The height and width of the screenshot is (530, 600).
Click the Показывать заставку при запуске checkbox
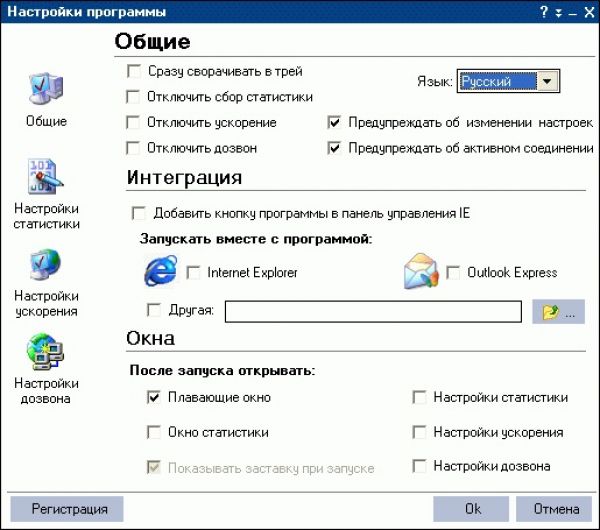[x=154, y=468]
